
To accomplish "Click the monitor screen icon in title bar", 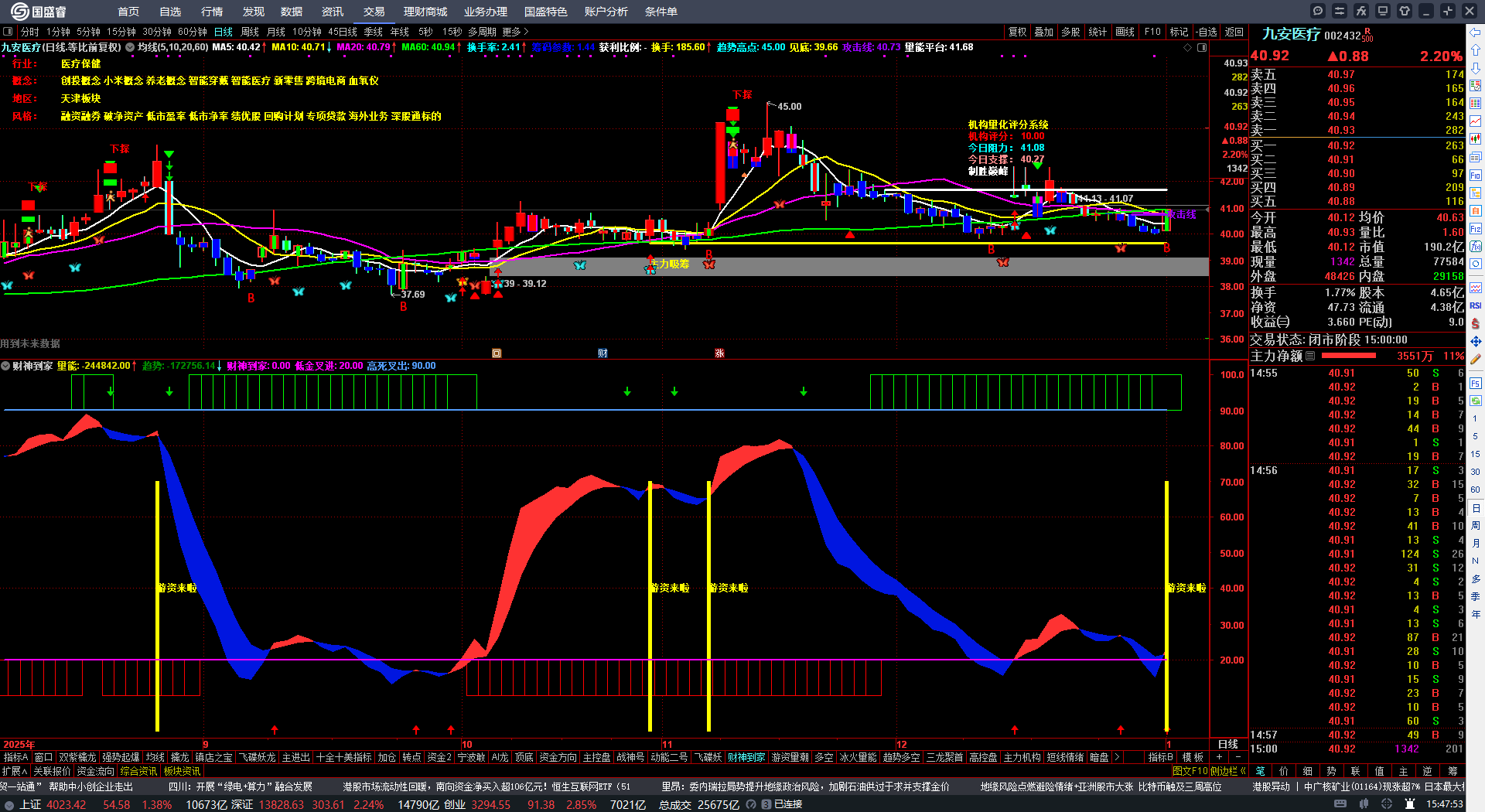I will tap(1383, 11).
